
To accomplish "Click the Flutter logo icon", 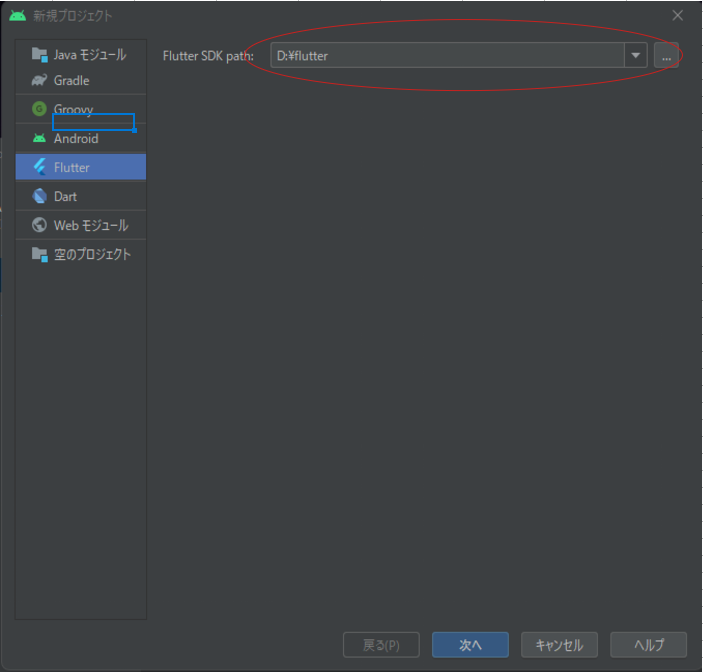I will point(39,167).
